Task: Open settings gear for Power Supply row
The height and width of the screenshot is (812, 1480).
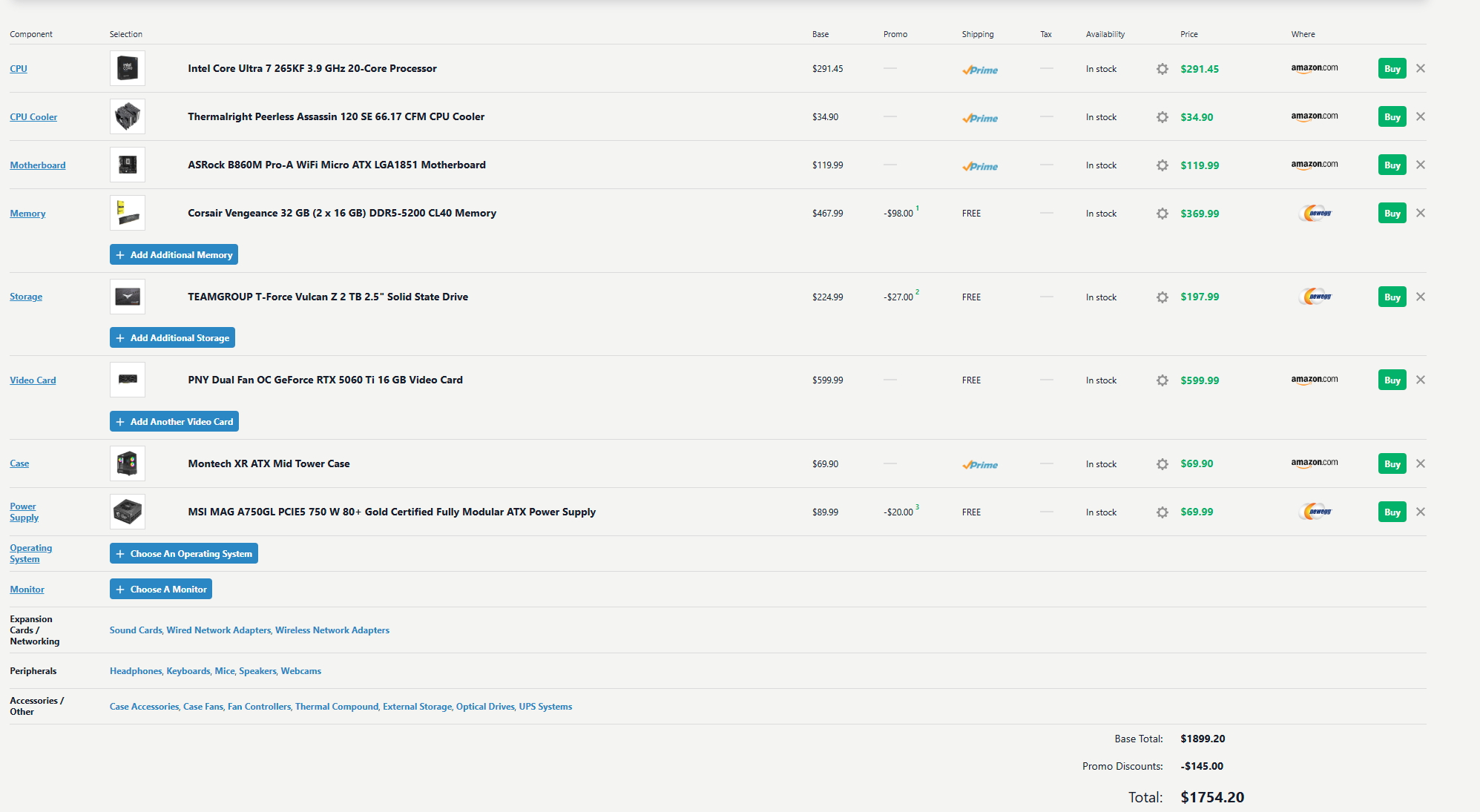Action: [x=1162, y=512]
